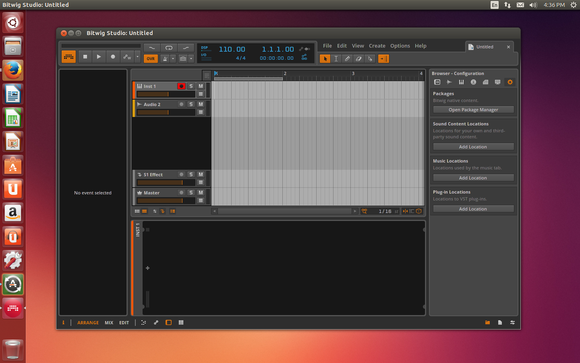
Task: Solo the Master track
Action: (191, 192)
